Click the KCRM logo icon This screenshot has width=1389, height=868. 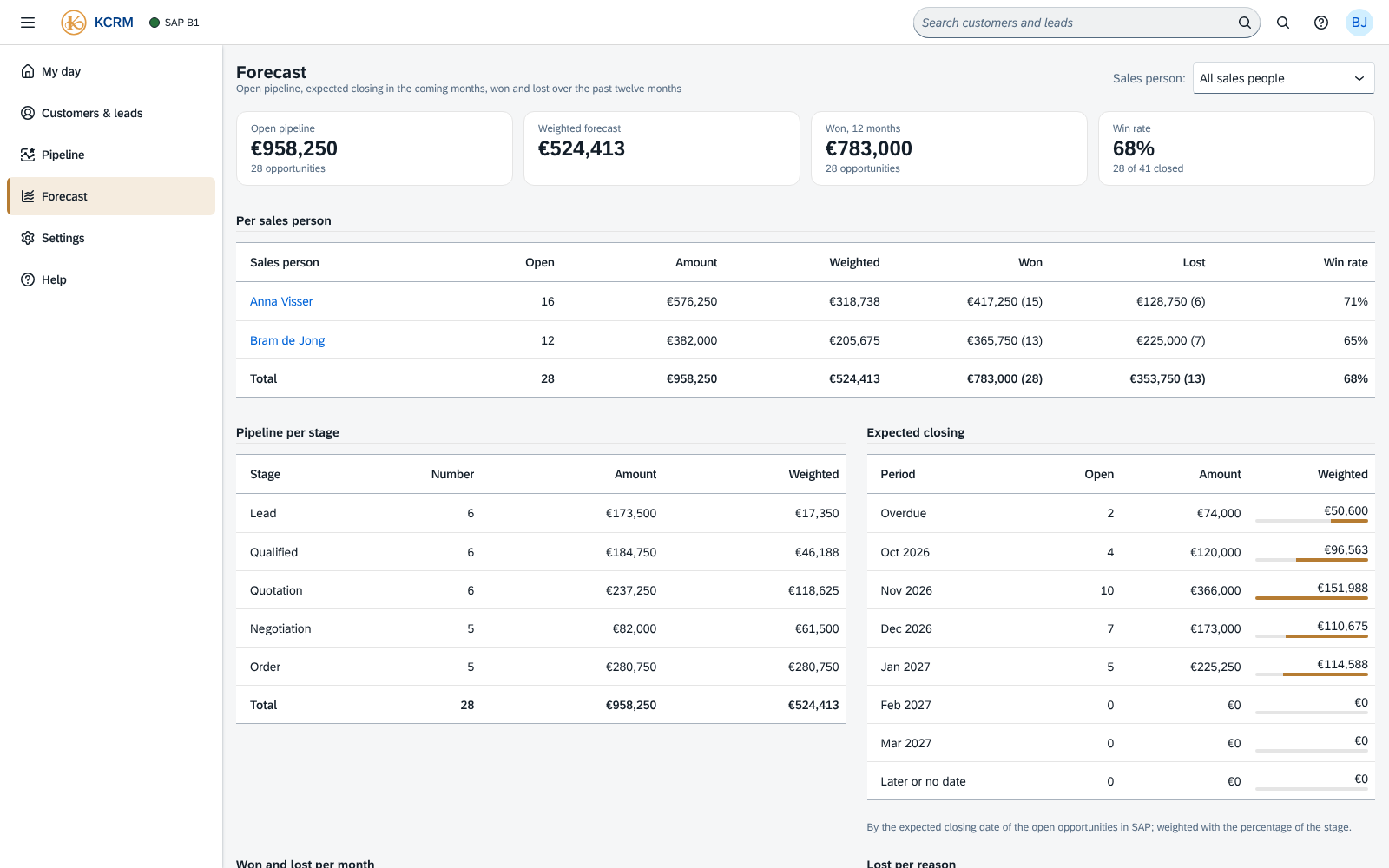click(74, 23)
